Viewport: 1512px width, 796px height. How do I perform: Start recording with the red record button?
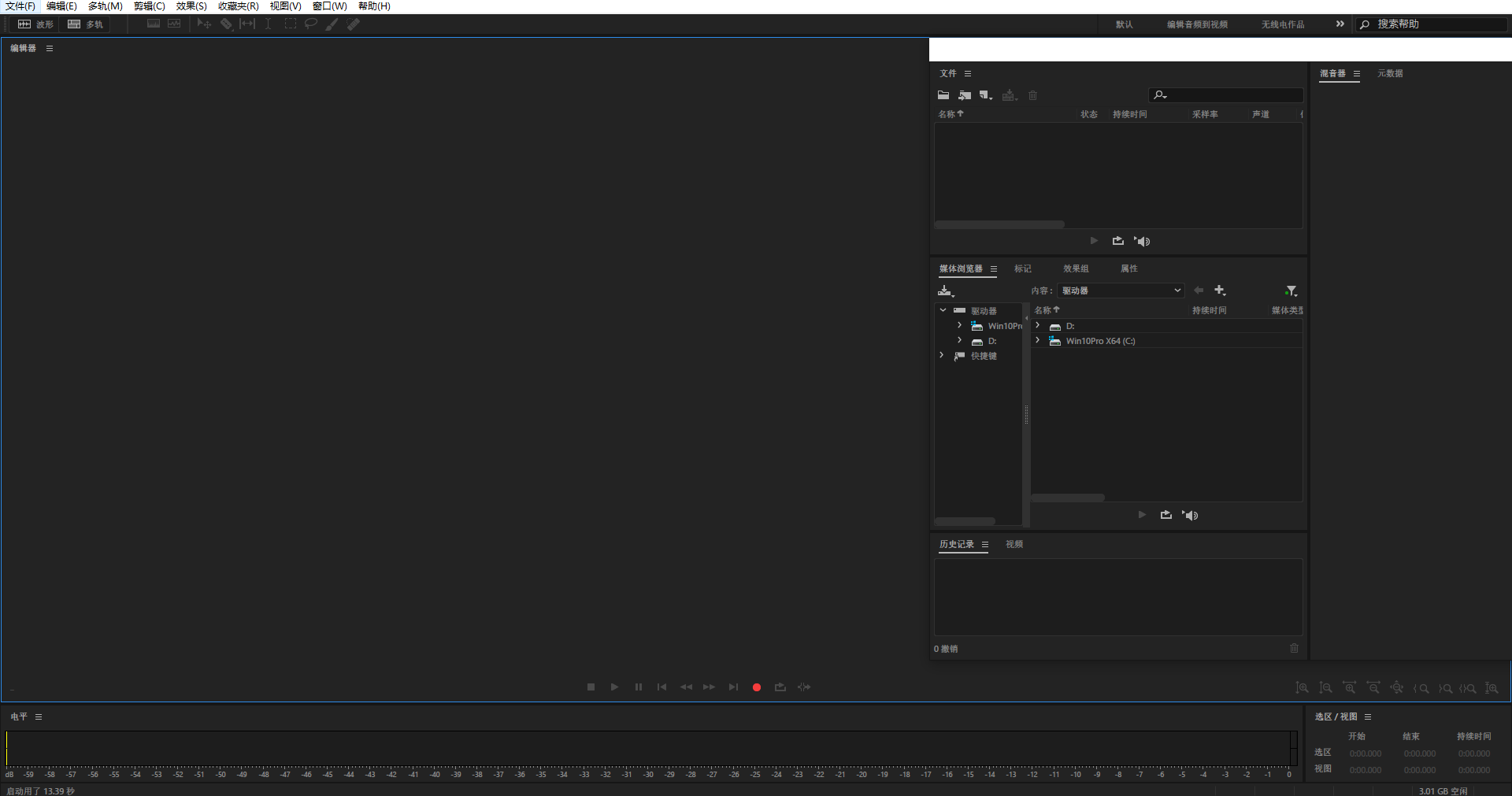(757, 687)
